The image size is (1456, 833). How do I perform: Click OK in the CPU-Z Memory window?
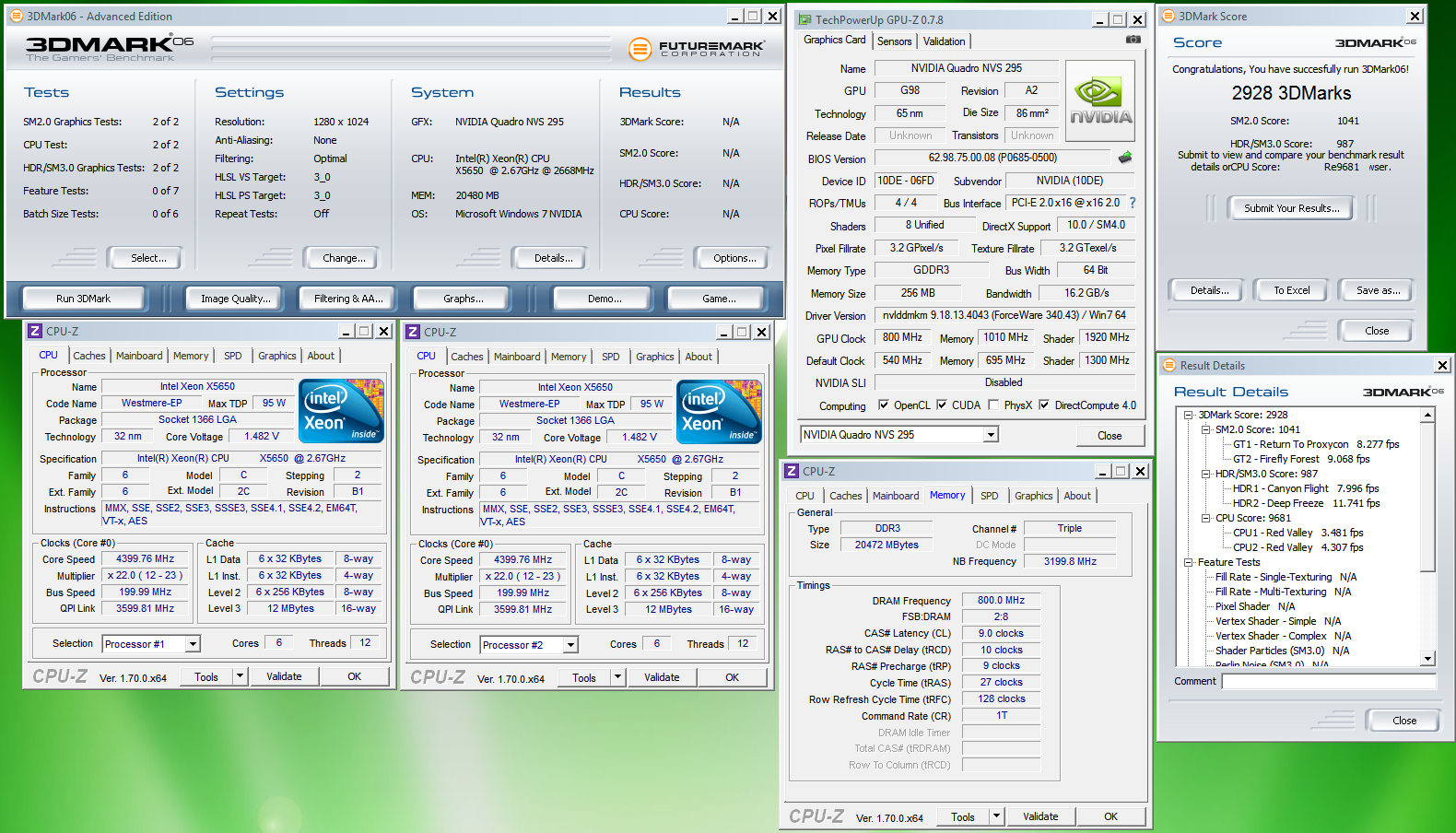pos(1110,816)
